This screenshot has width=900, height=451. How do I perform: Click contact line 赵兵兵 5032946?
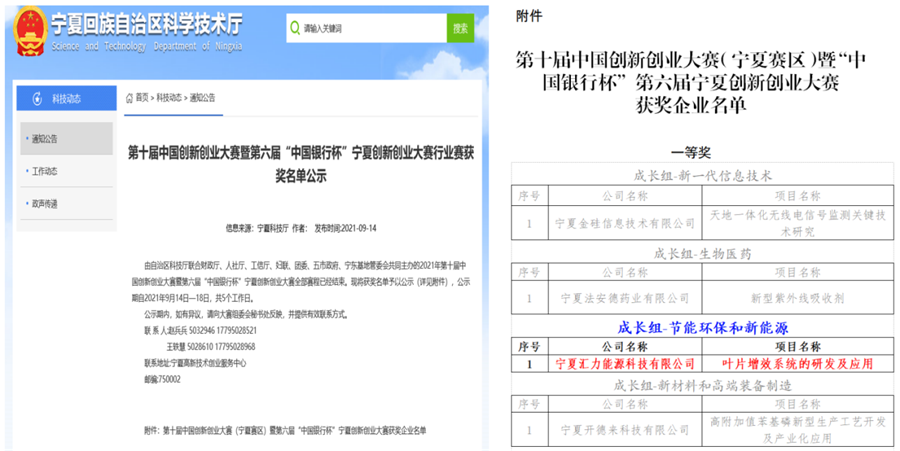point(200,331)
